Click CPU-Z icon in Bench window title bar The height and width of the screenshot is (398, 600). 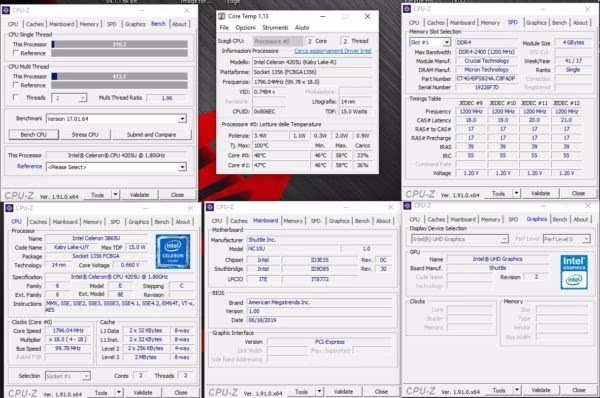(6, 10)
